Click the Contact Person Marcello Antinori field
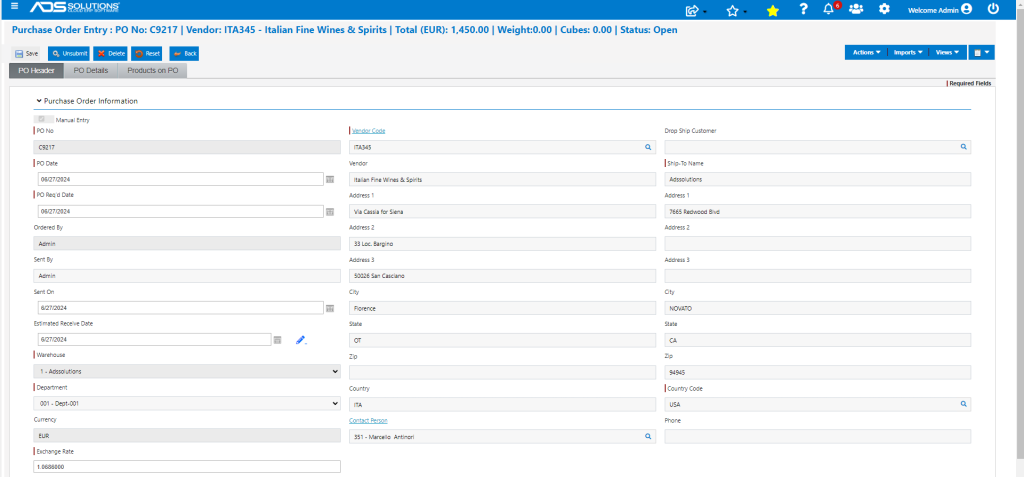The width and height of the screenshot is (1024, 477). pyautogui.click(x=502, y=436)
